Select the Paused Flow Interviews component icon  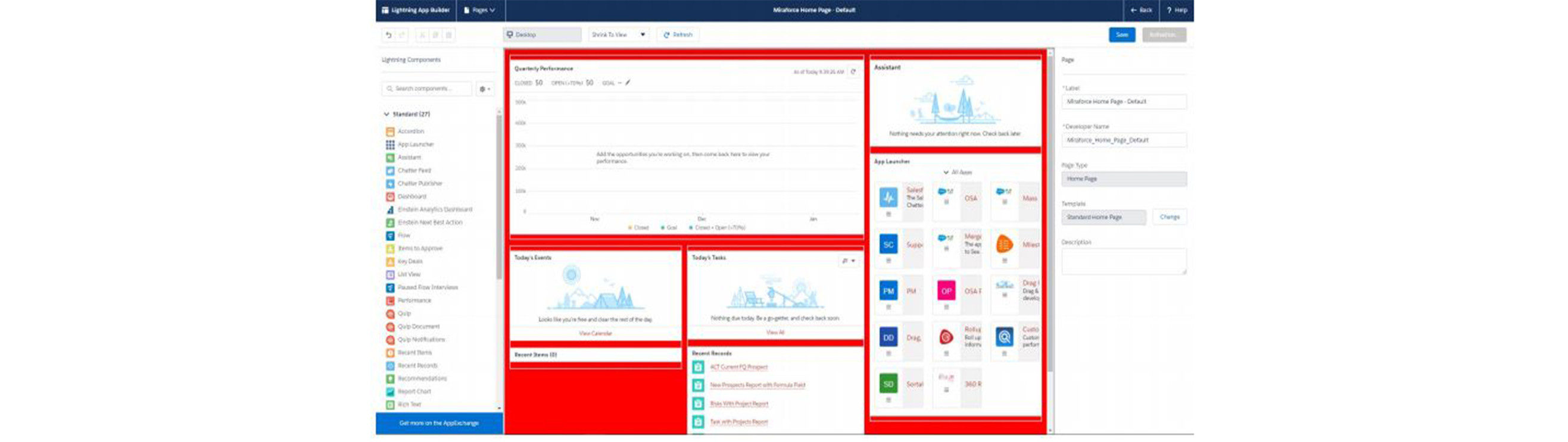click(x=390, y=287)
